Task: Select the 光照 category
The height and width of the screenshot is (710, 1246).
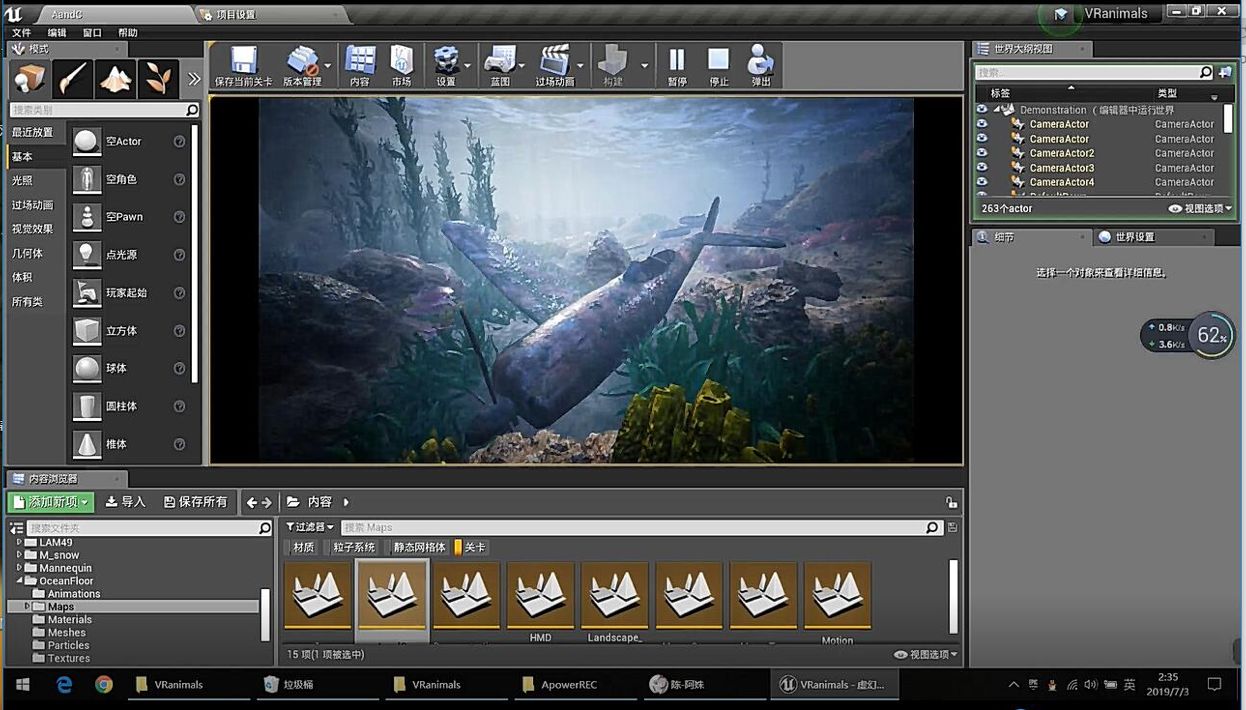Action: click(22, 181)
